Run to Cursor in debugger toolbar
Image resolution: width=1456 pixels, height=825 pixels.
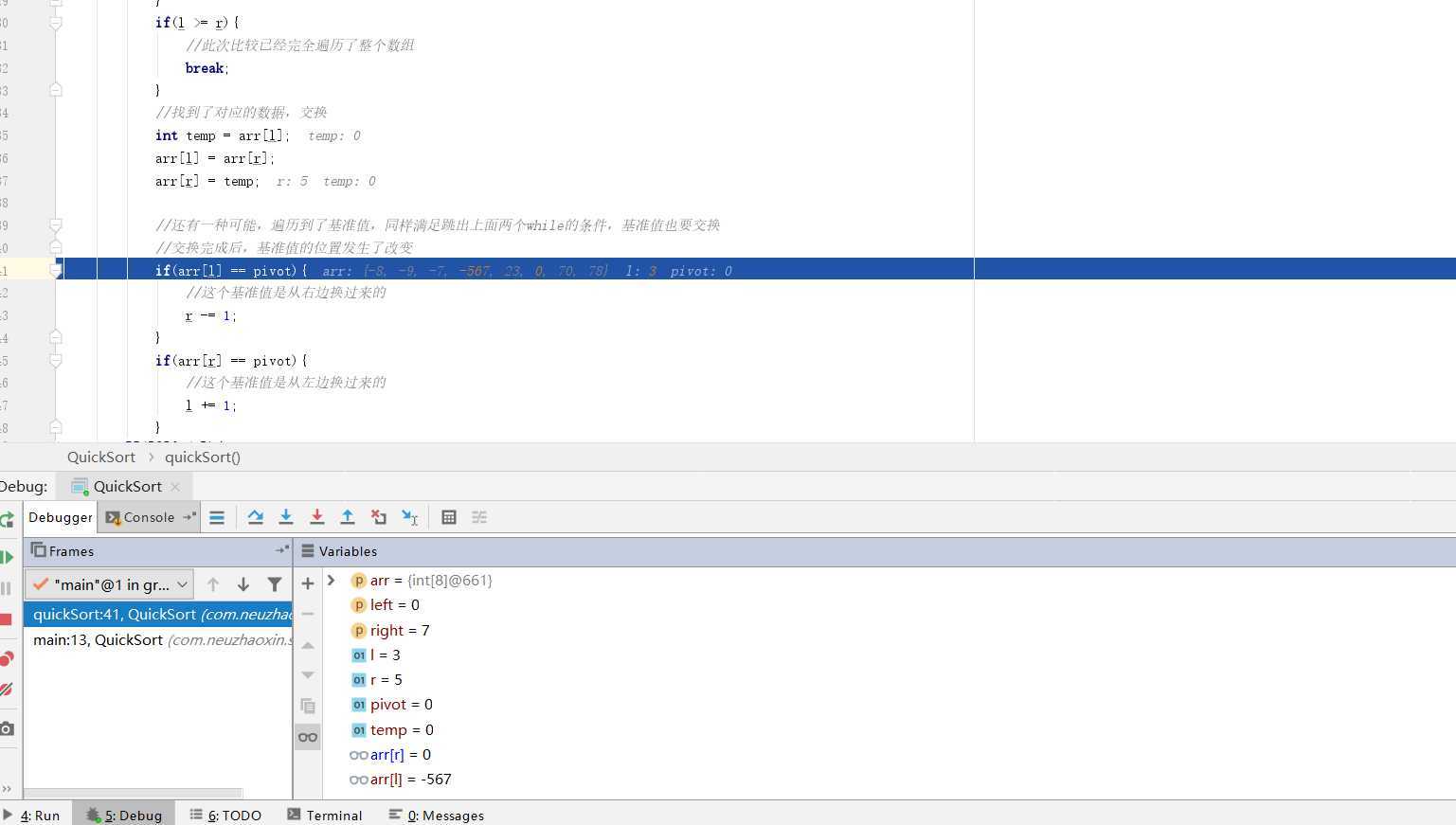409,517
